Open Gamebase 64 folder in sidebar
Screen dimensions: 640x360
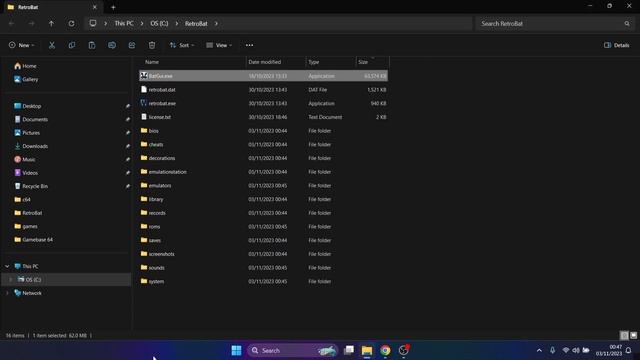pyautogui.click(x=33, y=240)
